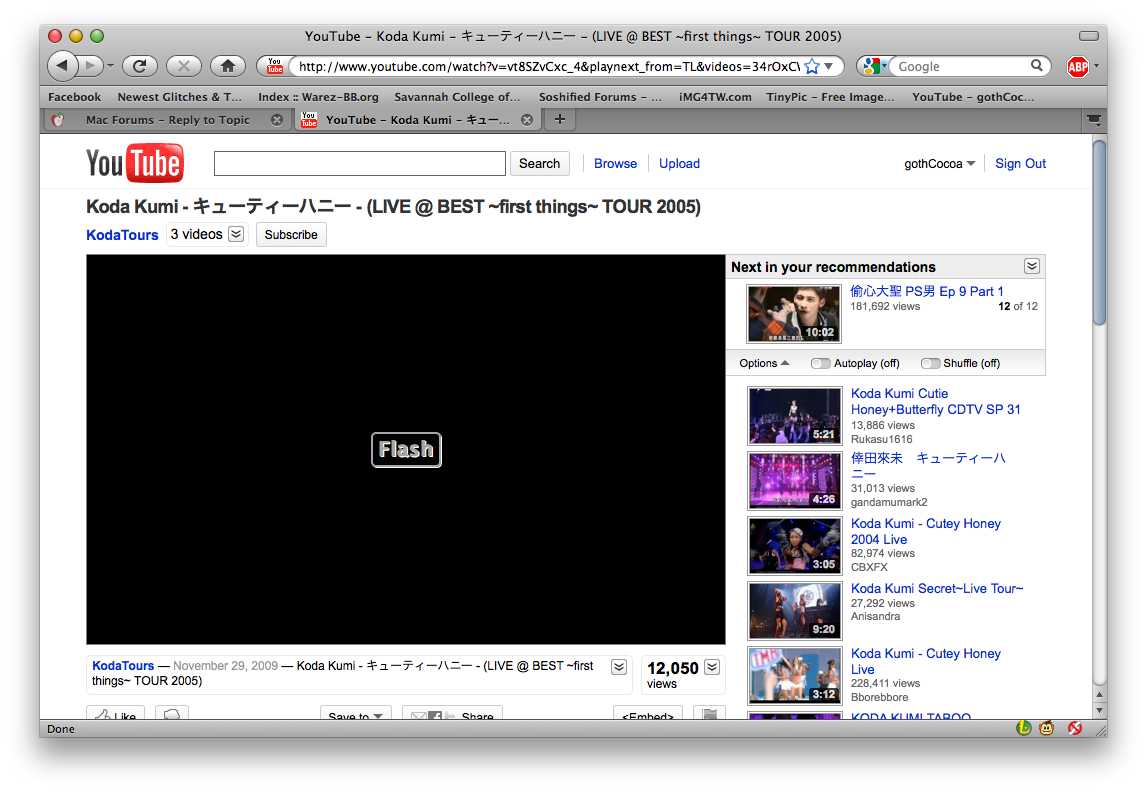Collapse the Next in your recommendations panel
This screenshot has height=792, width=1147.
[1031, 266]
